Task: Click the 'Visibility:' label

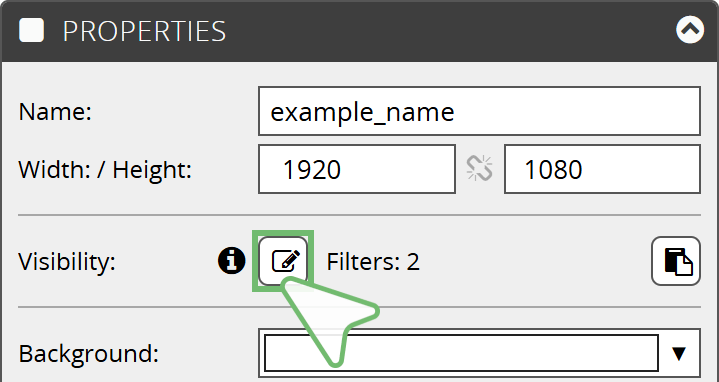Action: click(67, 261)
